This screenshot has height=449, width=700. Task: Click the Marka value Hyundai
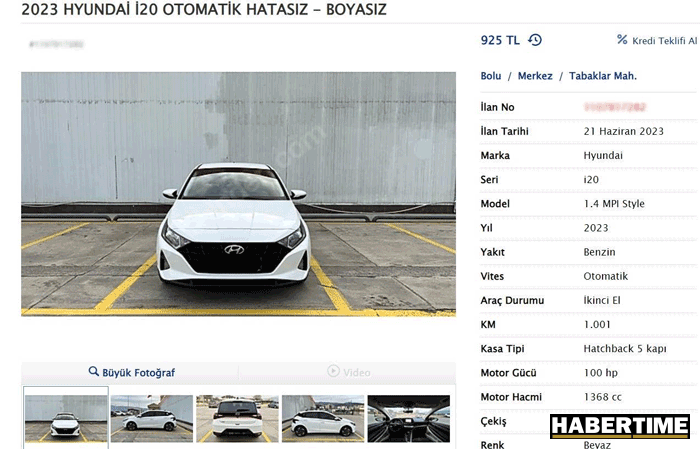(603, 155)
